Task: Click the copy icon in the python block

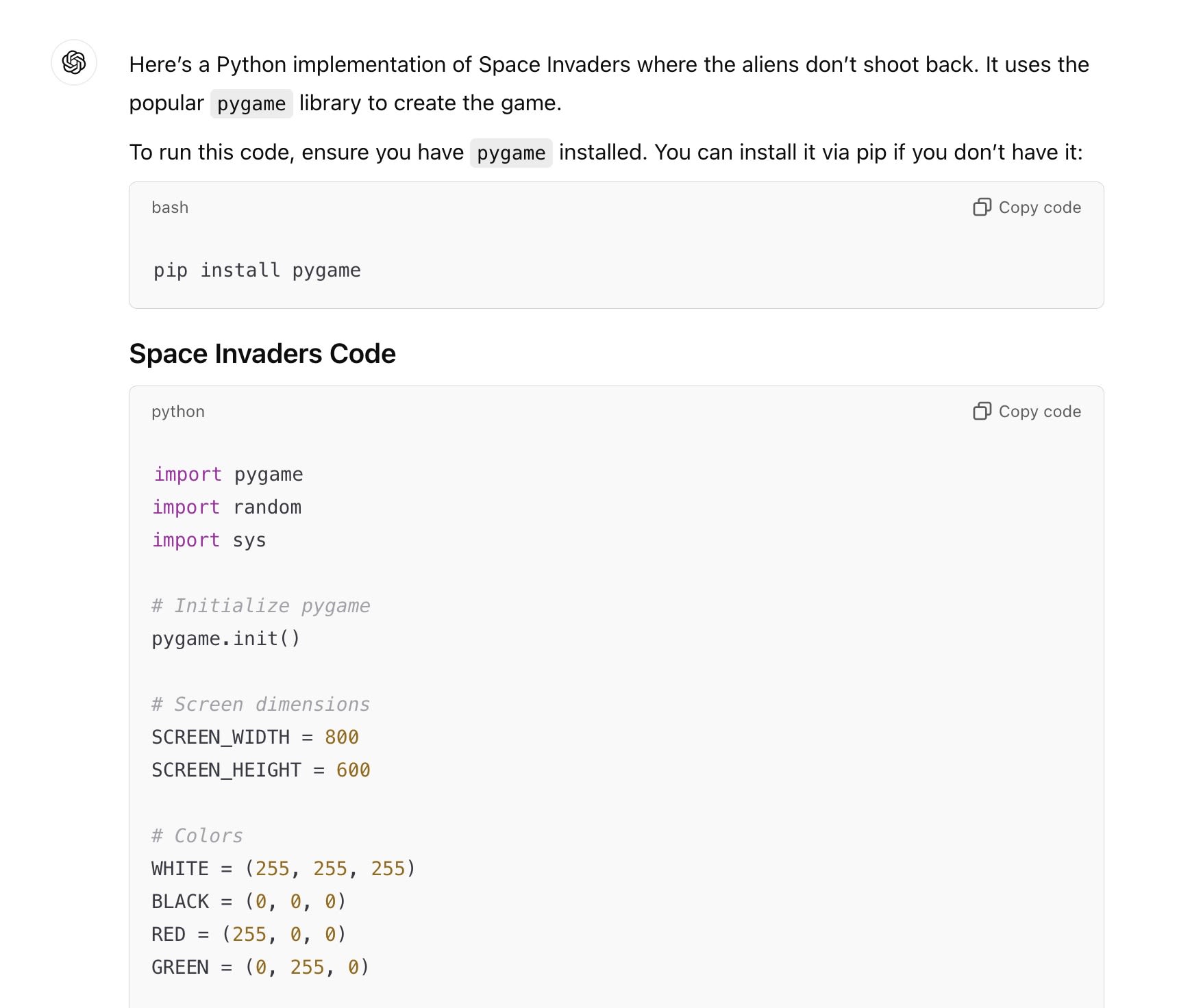Action: (982, 412)
